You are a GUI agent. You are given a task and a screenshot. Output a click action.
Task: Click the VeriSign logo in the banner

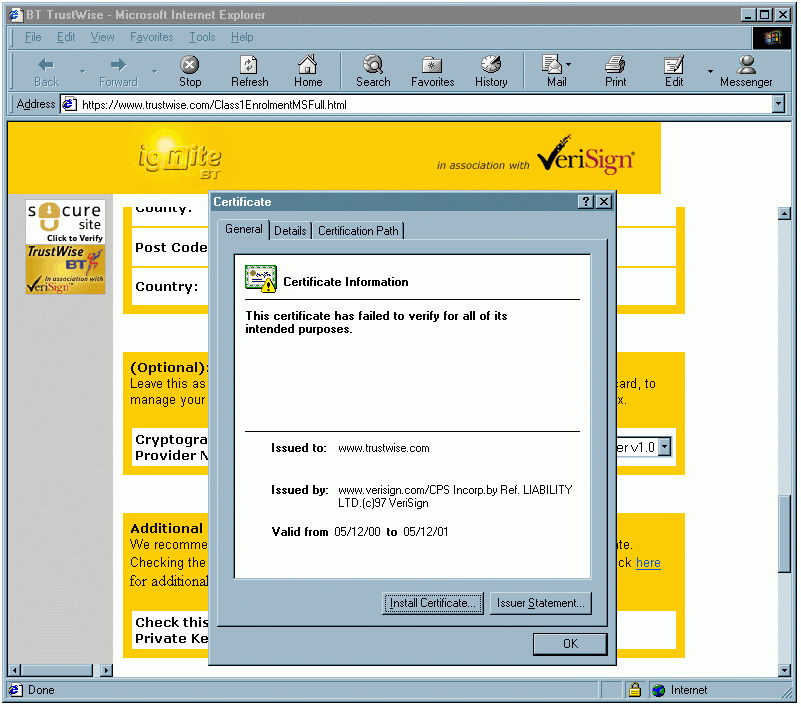click(586, 155)
